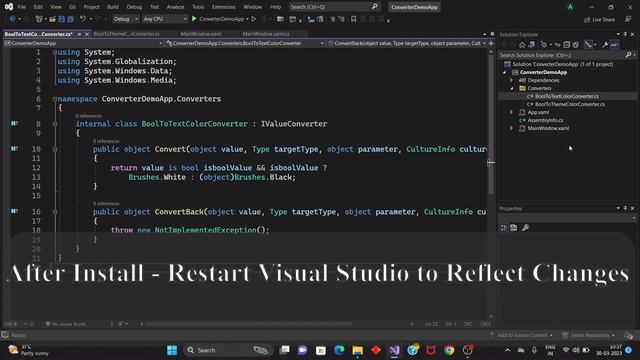The width and height of the screenshot is (640, 360).
Task: Click the bookmark toolbar icon
Action: [x=353, y=19]
